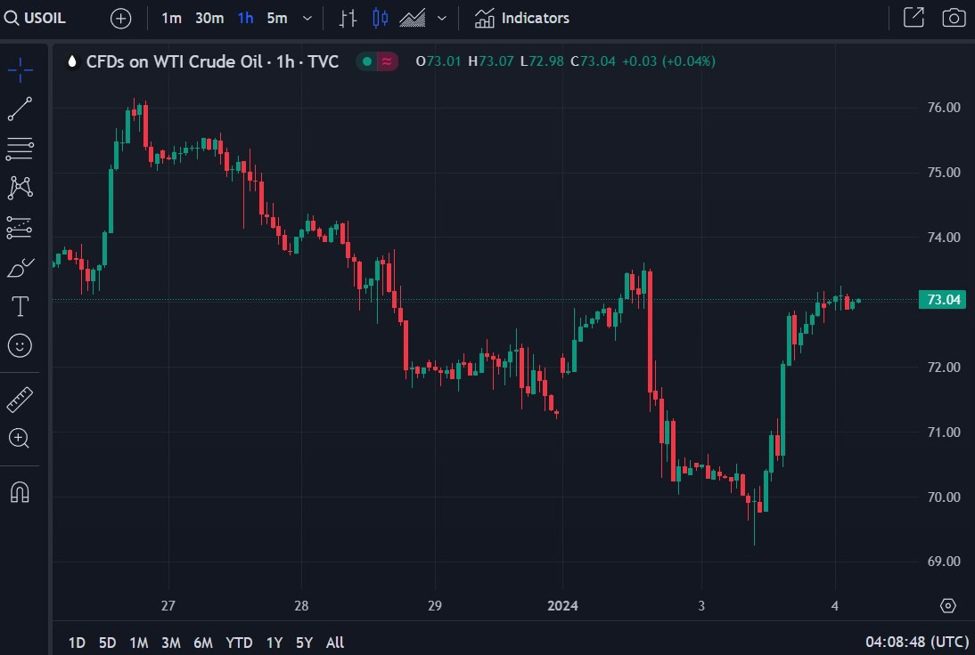
Task: Click the 73.04 current price label
Action: tap(943, 299)
